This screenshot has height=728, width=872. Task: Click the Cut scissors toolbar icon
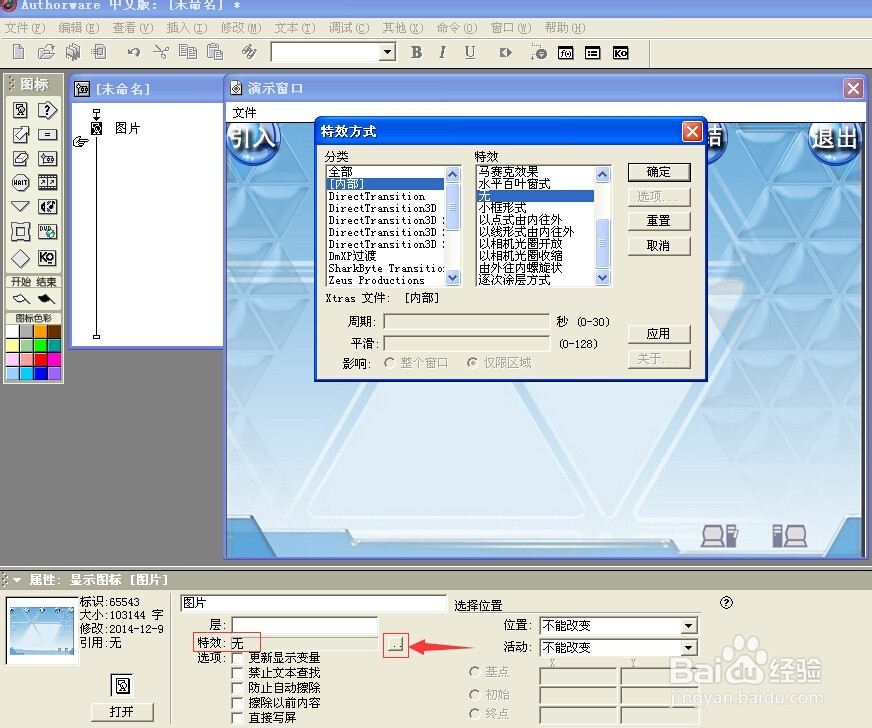[x=161, y=52]
